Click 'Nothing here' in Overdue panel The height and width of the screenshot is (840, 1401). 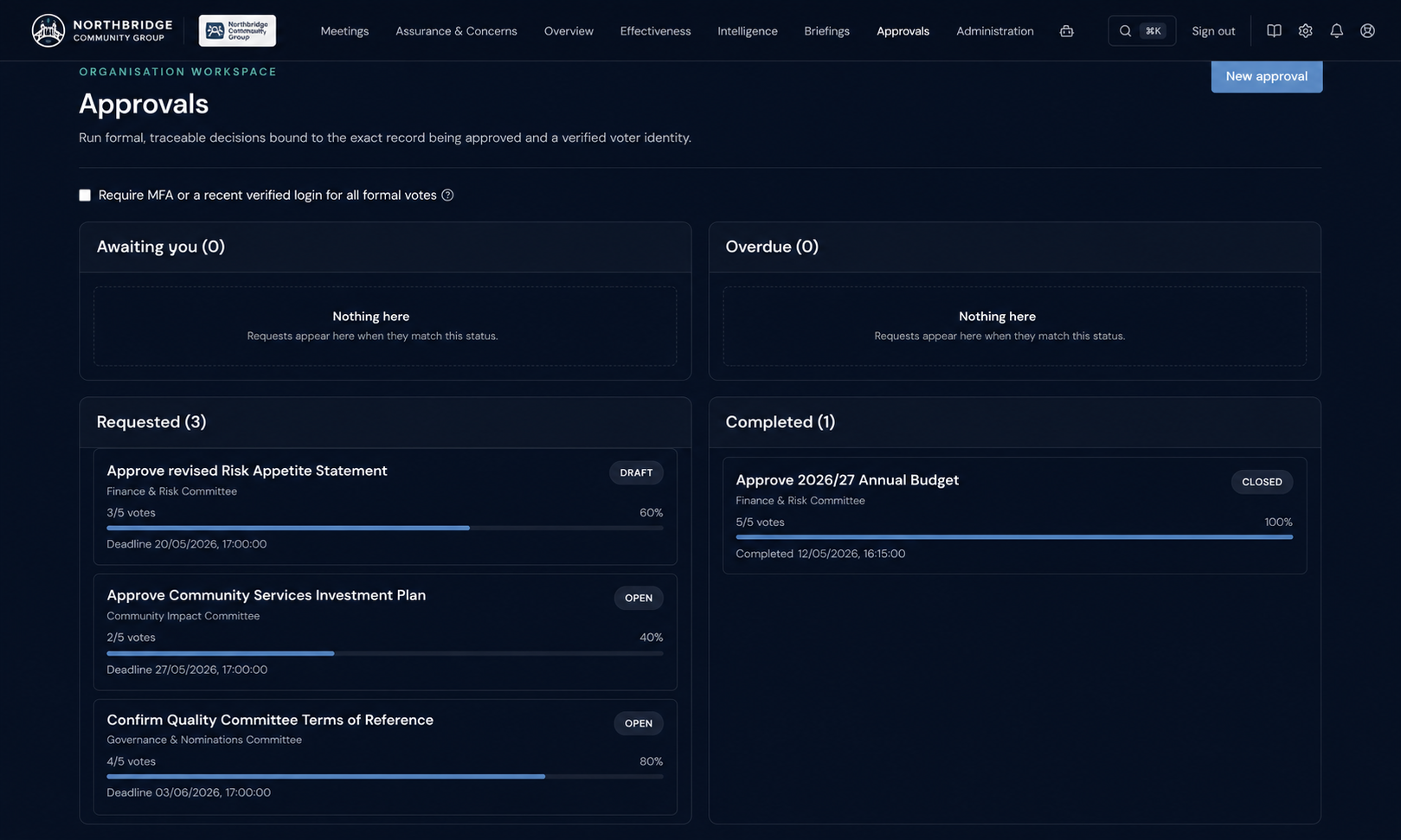coord(997,317)
